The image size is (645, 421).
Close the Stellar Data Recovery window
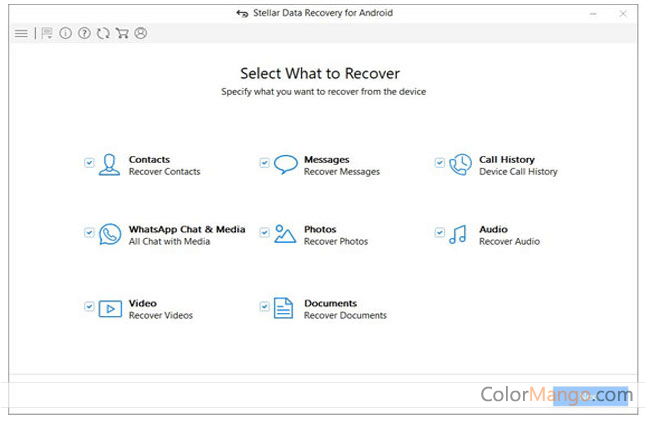pyautogui.click(x=623, y=14)
